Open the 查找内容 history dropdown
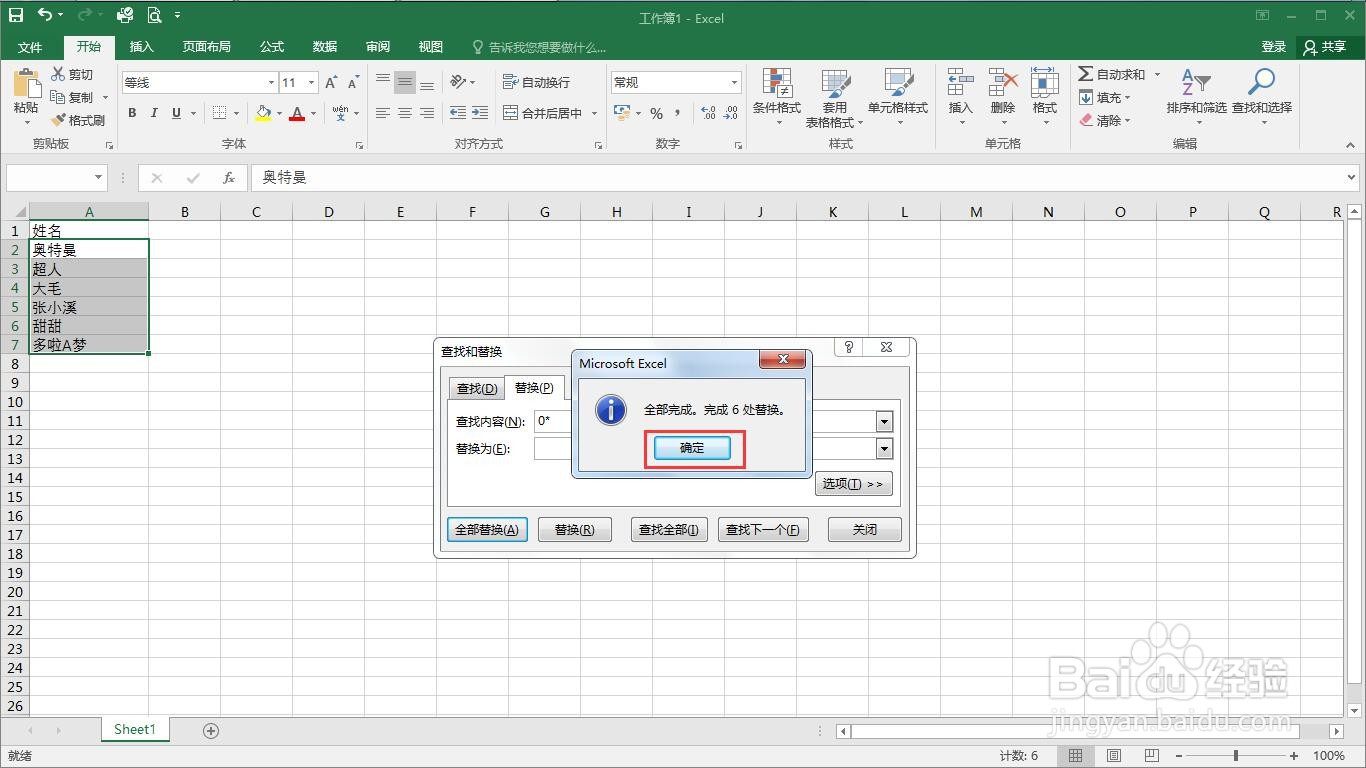Viewport: 1366px width, 768px height. coord(884,421)
